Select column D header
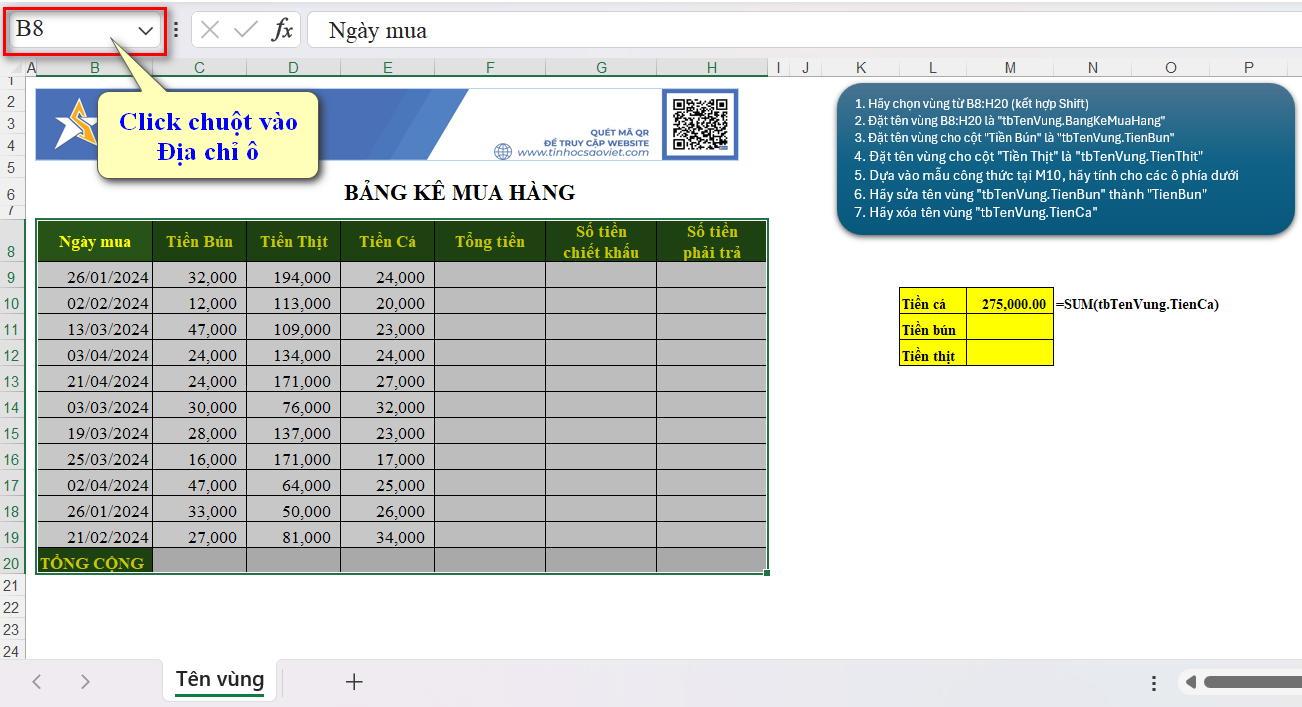This screenshot has width=1302, height=707. click(x=293, y=68)
